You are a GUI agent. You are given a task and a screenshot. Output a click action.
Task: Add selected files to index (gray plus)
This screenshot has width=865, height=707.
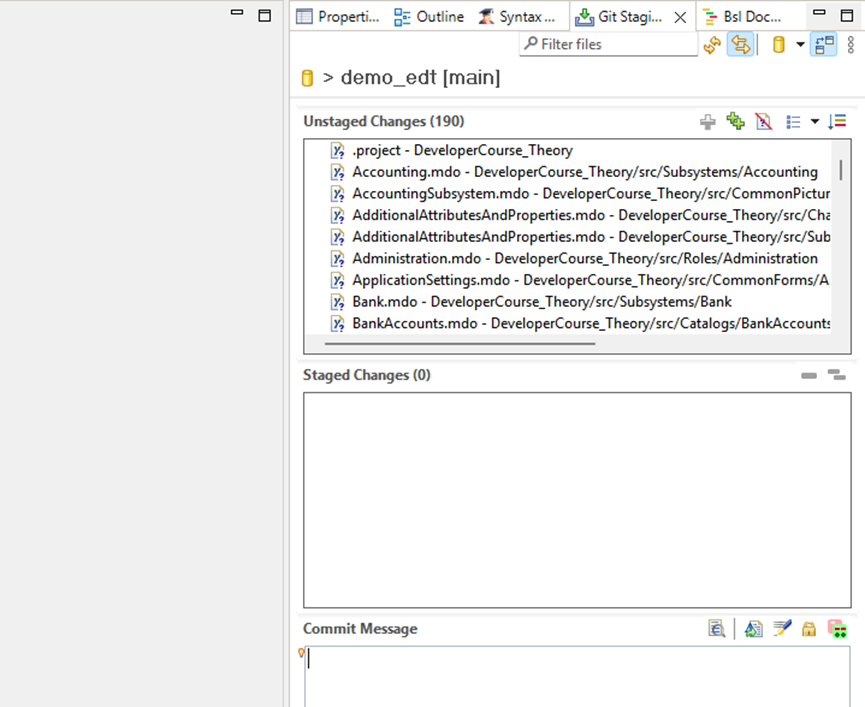[x=708, y=122]
